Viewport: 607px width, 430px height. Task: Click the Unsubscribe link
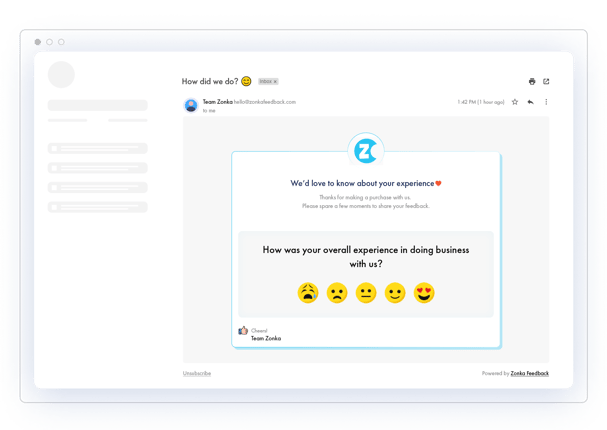196,373
